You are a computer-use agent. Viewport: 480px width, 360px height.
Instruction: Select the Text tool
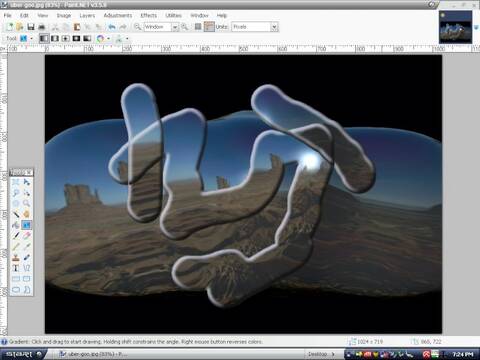point(16,268)
